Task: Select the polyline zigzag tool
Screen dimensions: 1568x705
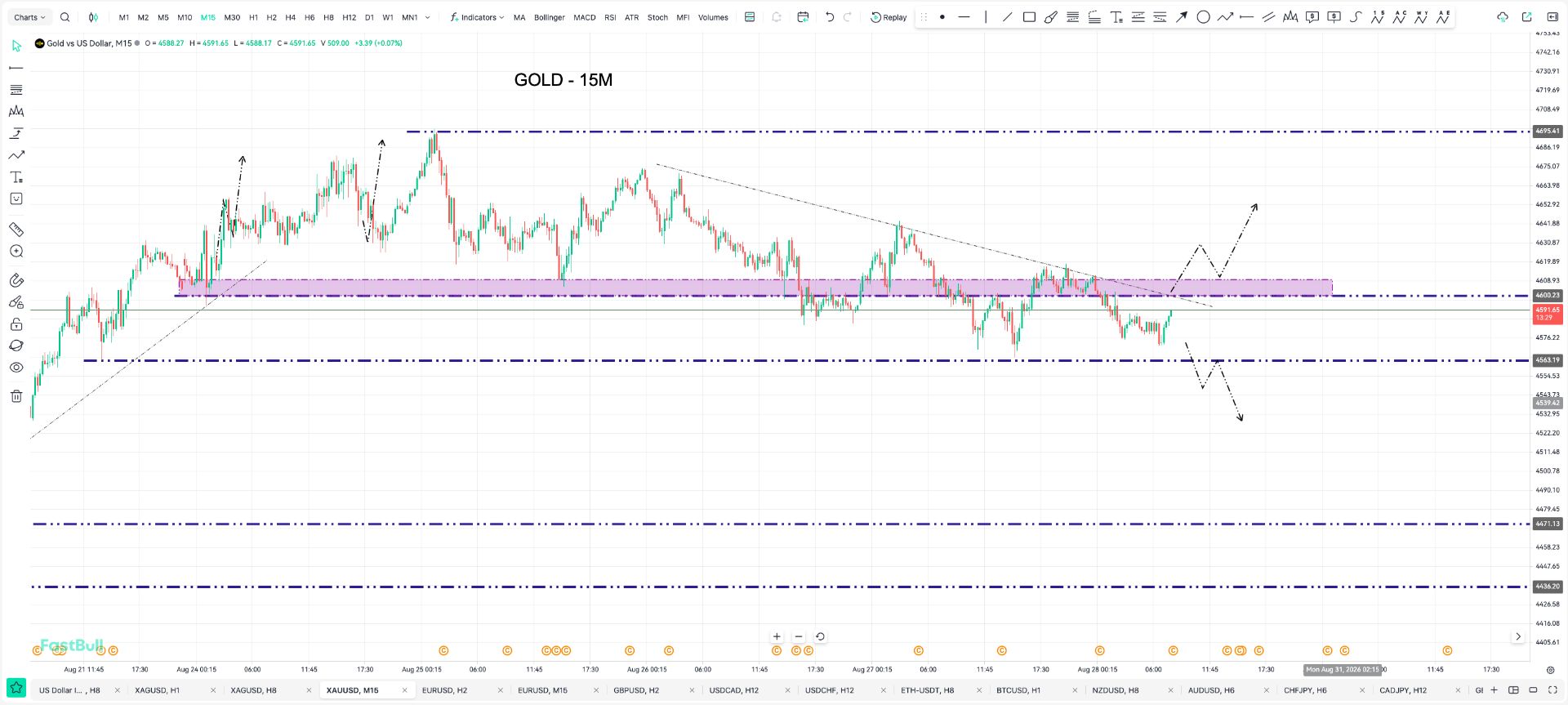Action: [x=1225, y=17]
